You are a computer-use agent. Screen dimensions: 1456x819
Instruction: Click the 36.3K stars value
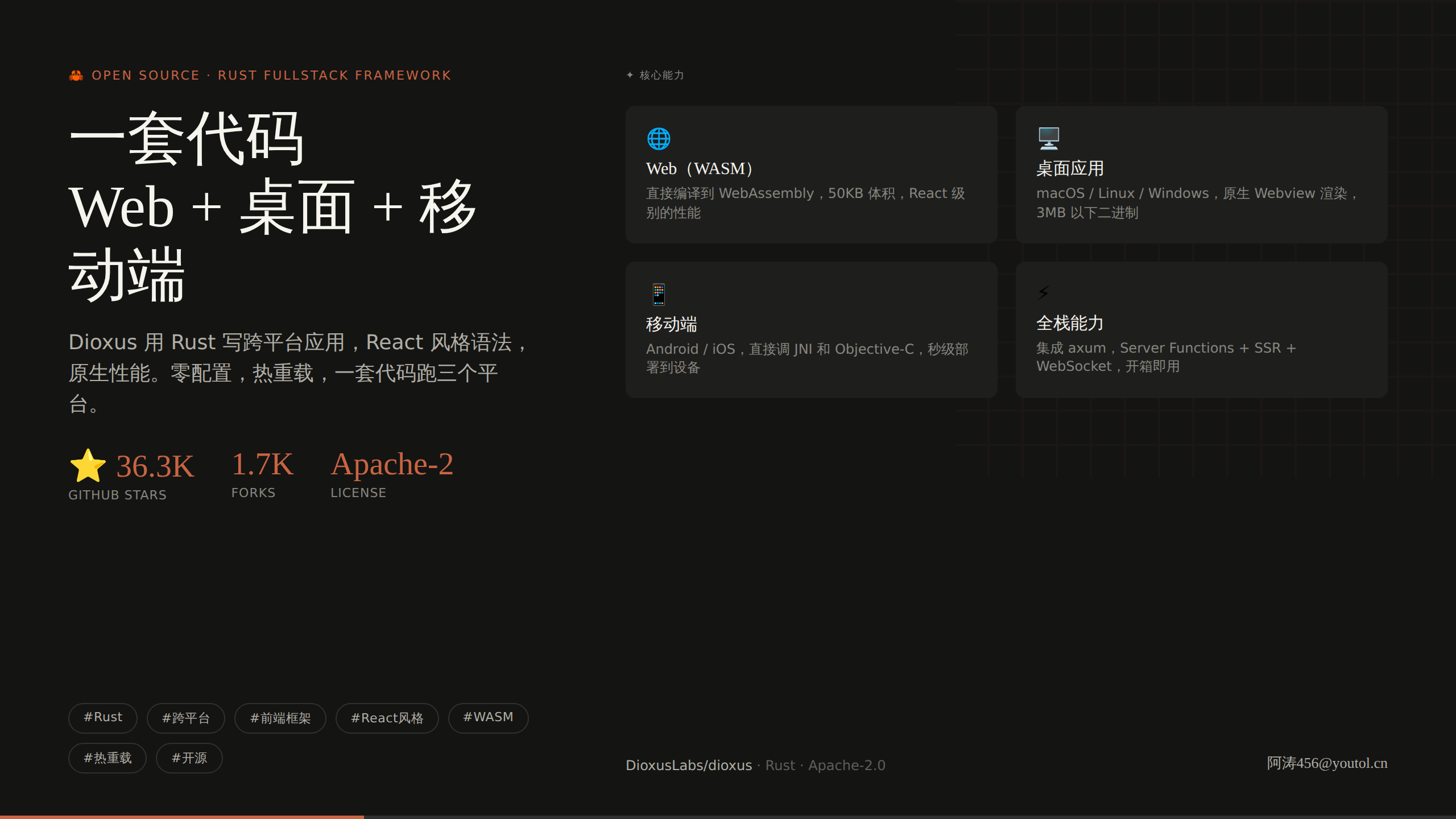pyautogui.click(x=155, y=466)
